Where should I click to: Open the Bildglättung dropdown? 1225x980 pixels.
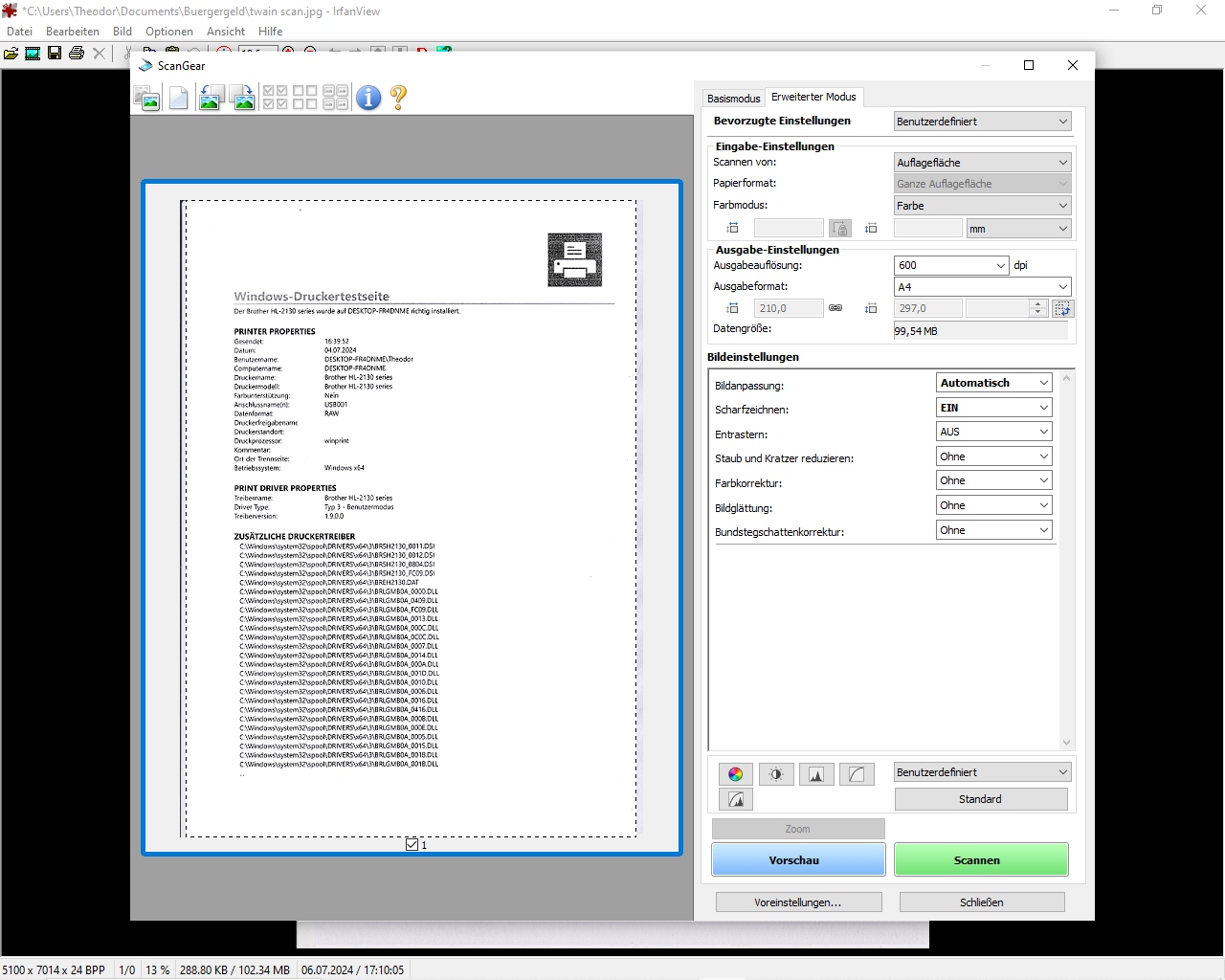(x=993, y=505)
